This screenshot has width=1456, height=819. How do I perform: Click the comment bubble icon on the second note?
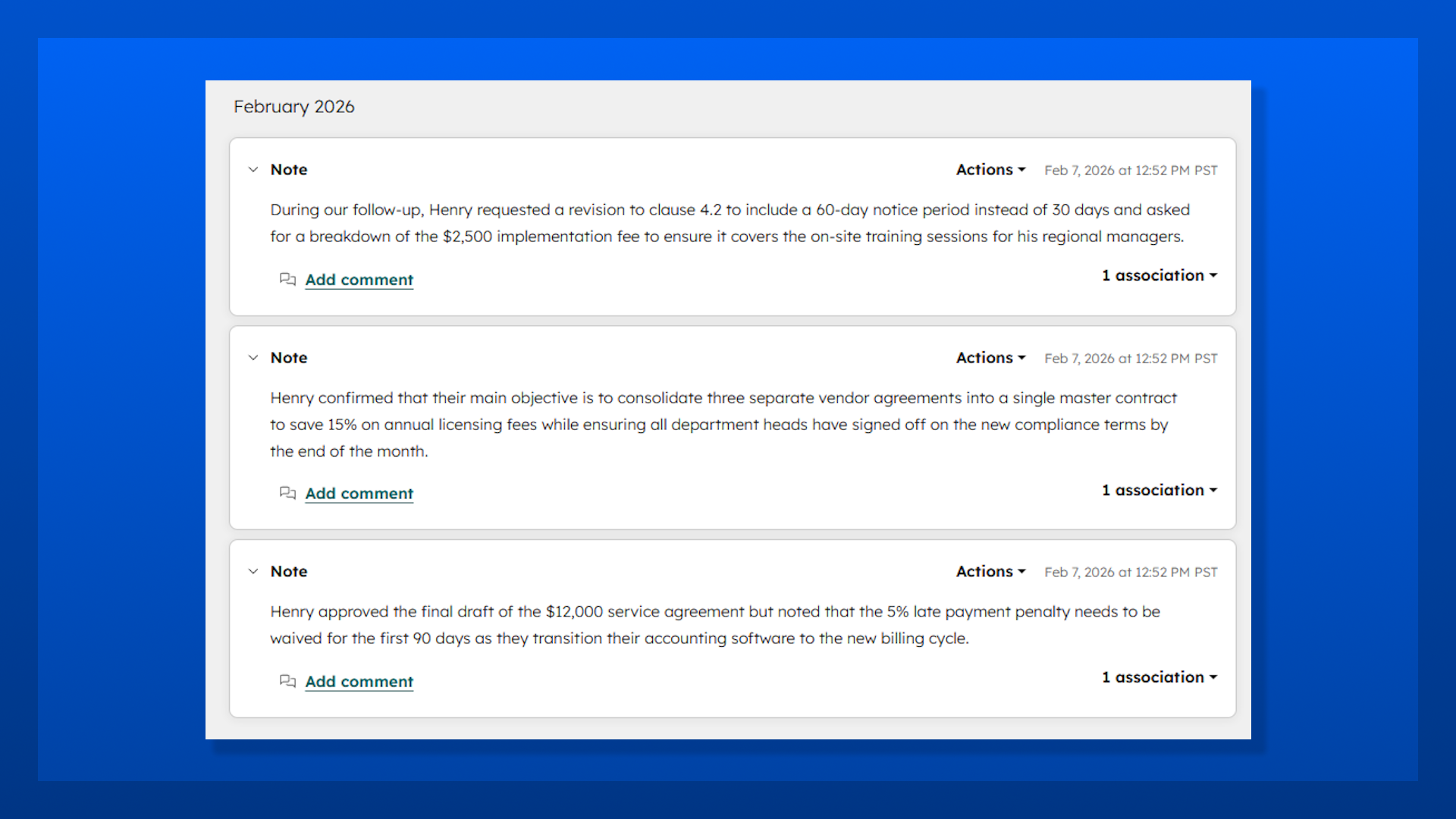(287, 494)
